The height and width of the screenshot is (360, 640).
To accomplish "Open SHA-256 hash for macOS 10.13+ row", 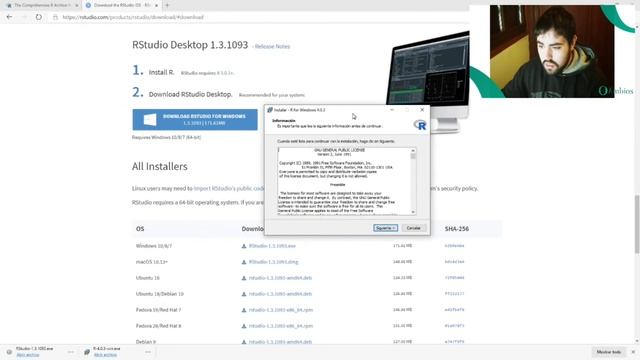I will pos(454,262).
